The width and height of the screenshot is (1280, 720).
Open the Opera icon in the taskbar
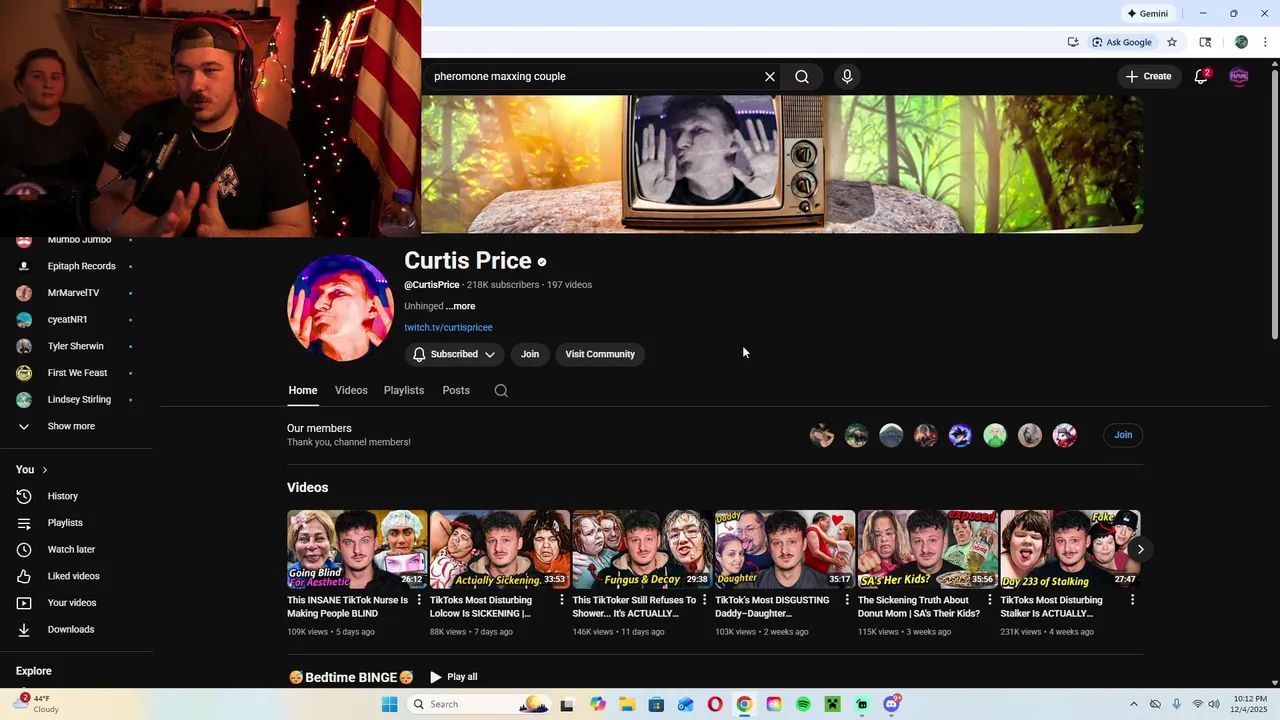tap(715, 704)
